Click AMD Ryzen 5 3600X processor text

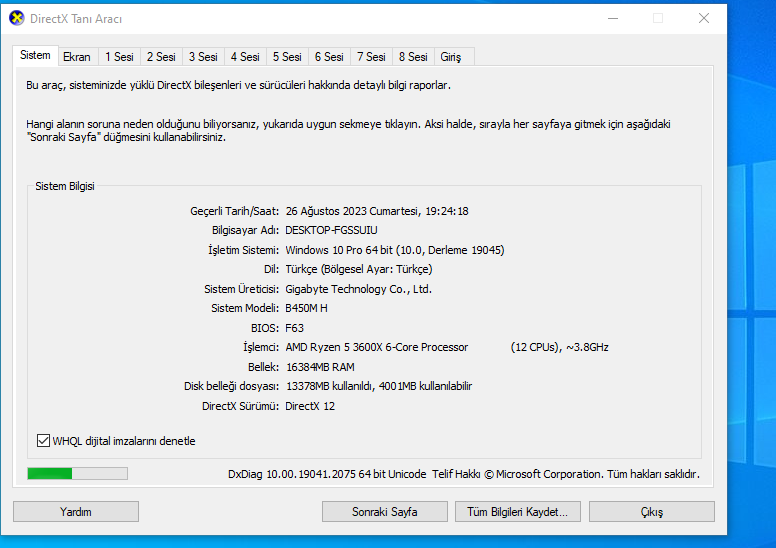tap(377, 347)
